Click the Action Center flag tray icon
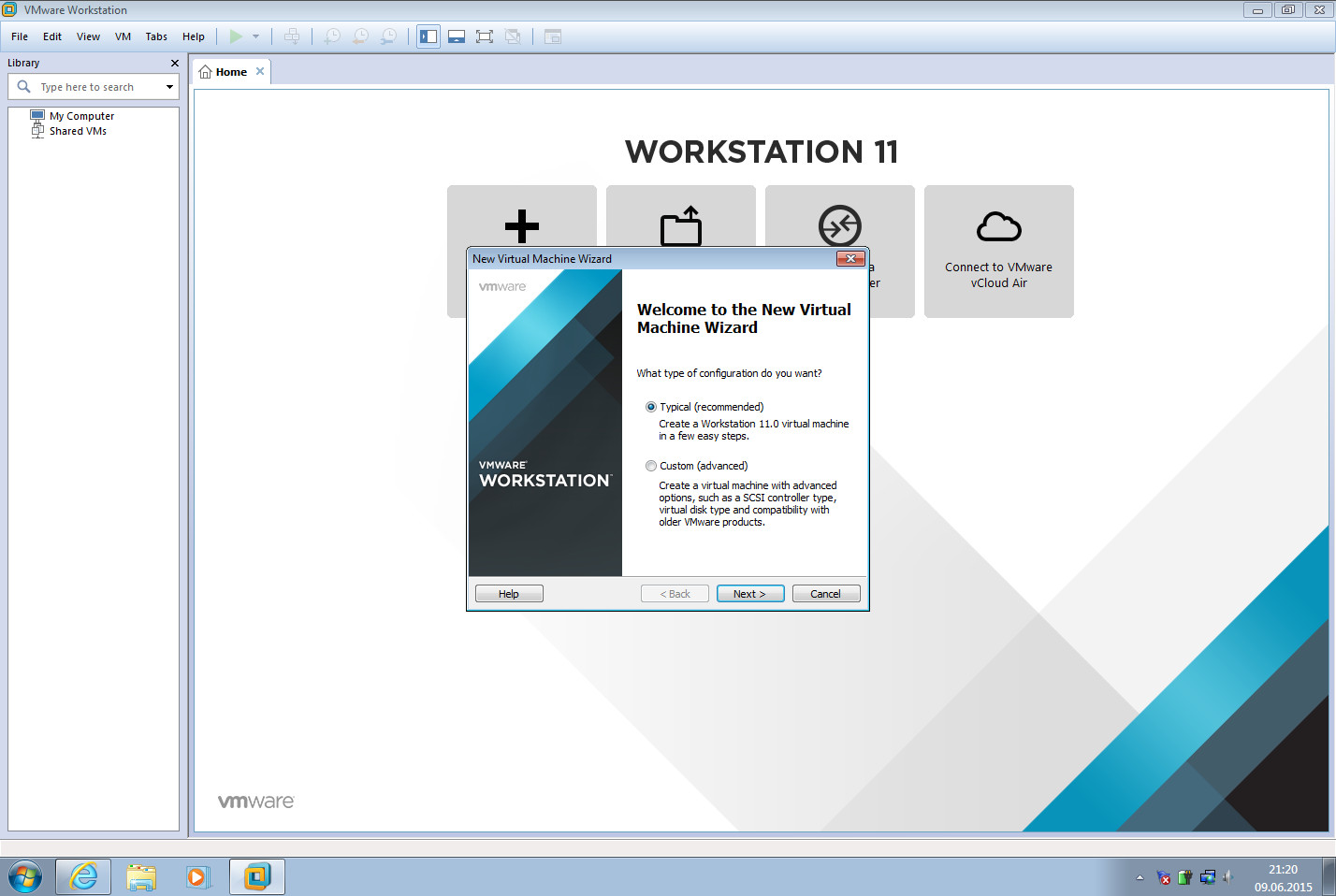 (x=1164, y=877)
